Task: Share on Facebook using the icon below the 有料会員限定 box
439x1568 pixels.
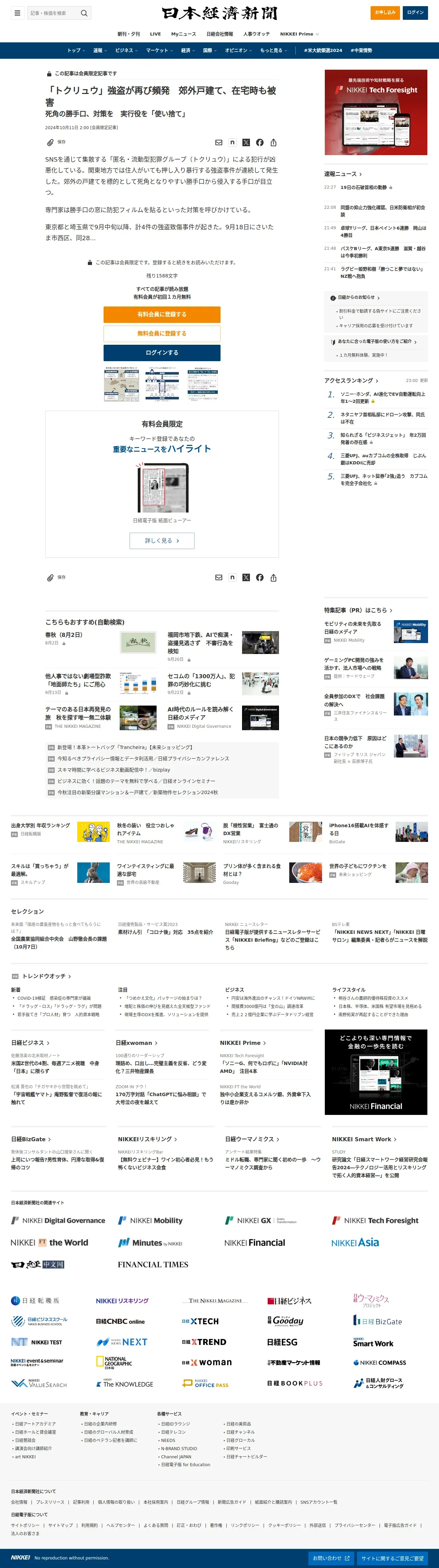Action: (260, 578)
